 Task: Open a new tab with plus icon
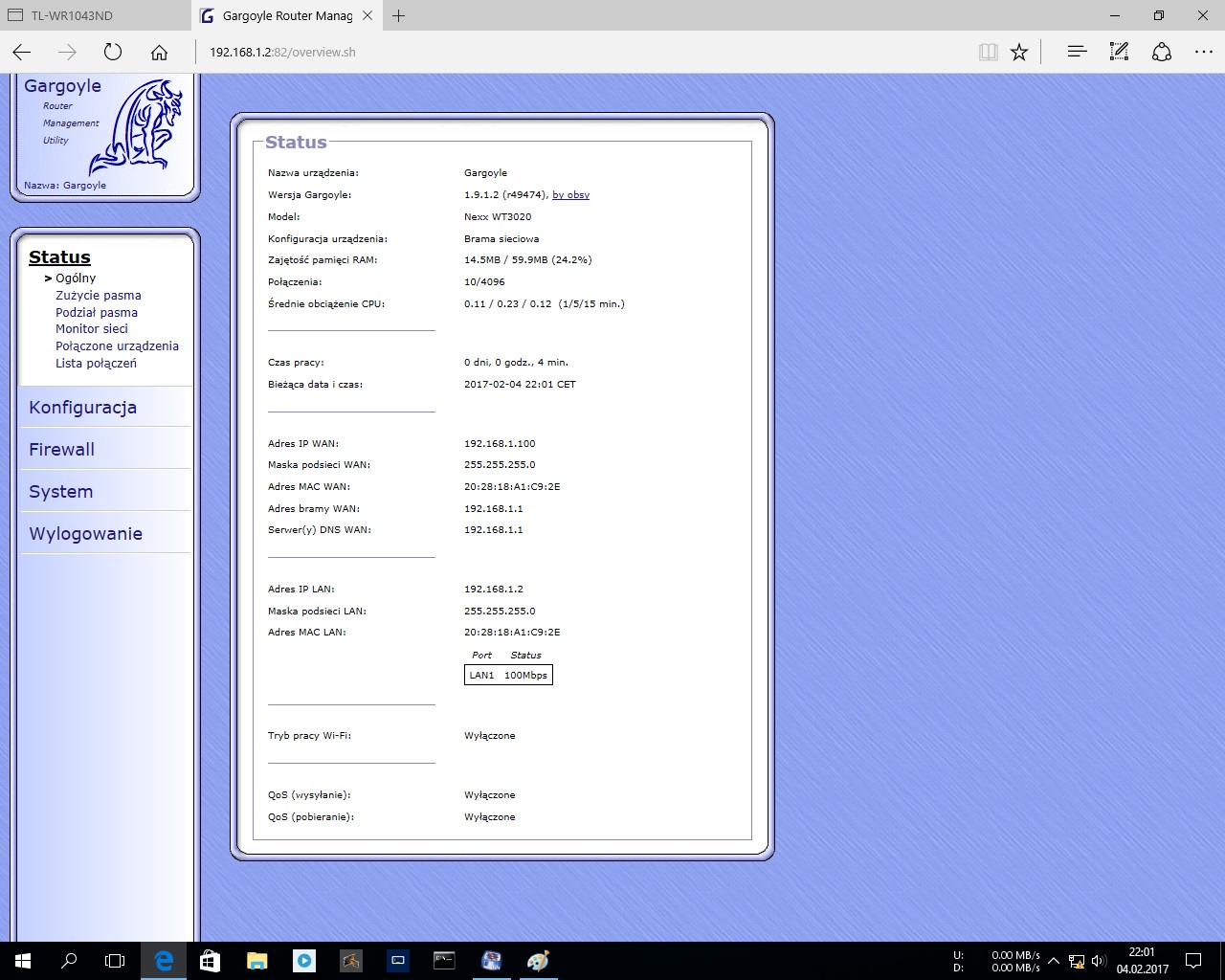coord(399,15)
